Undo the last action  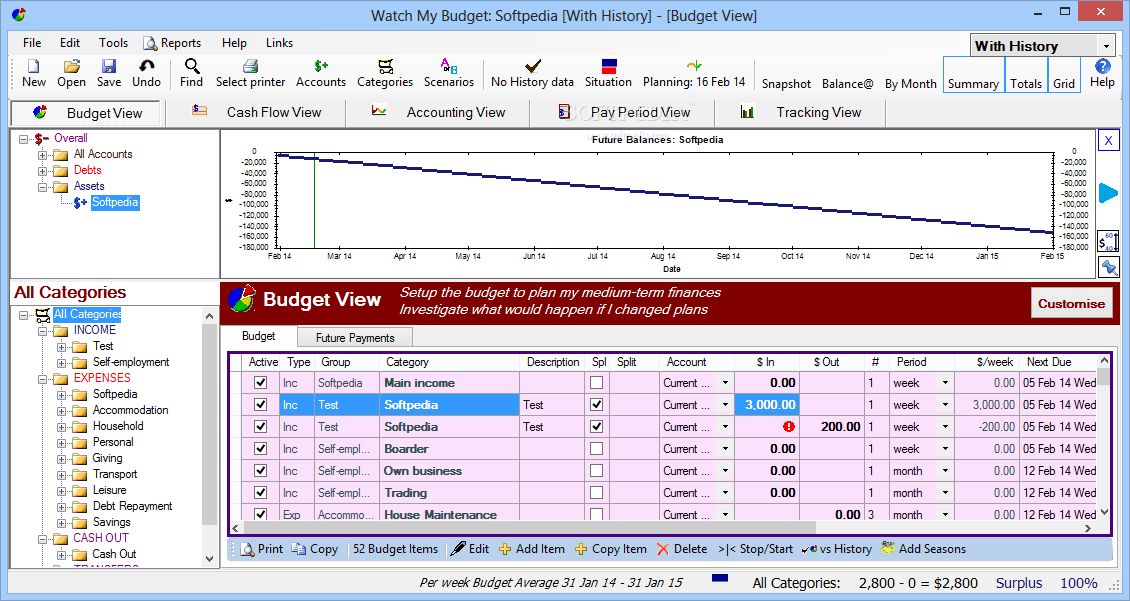pos(146,74)
